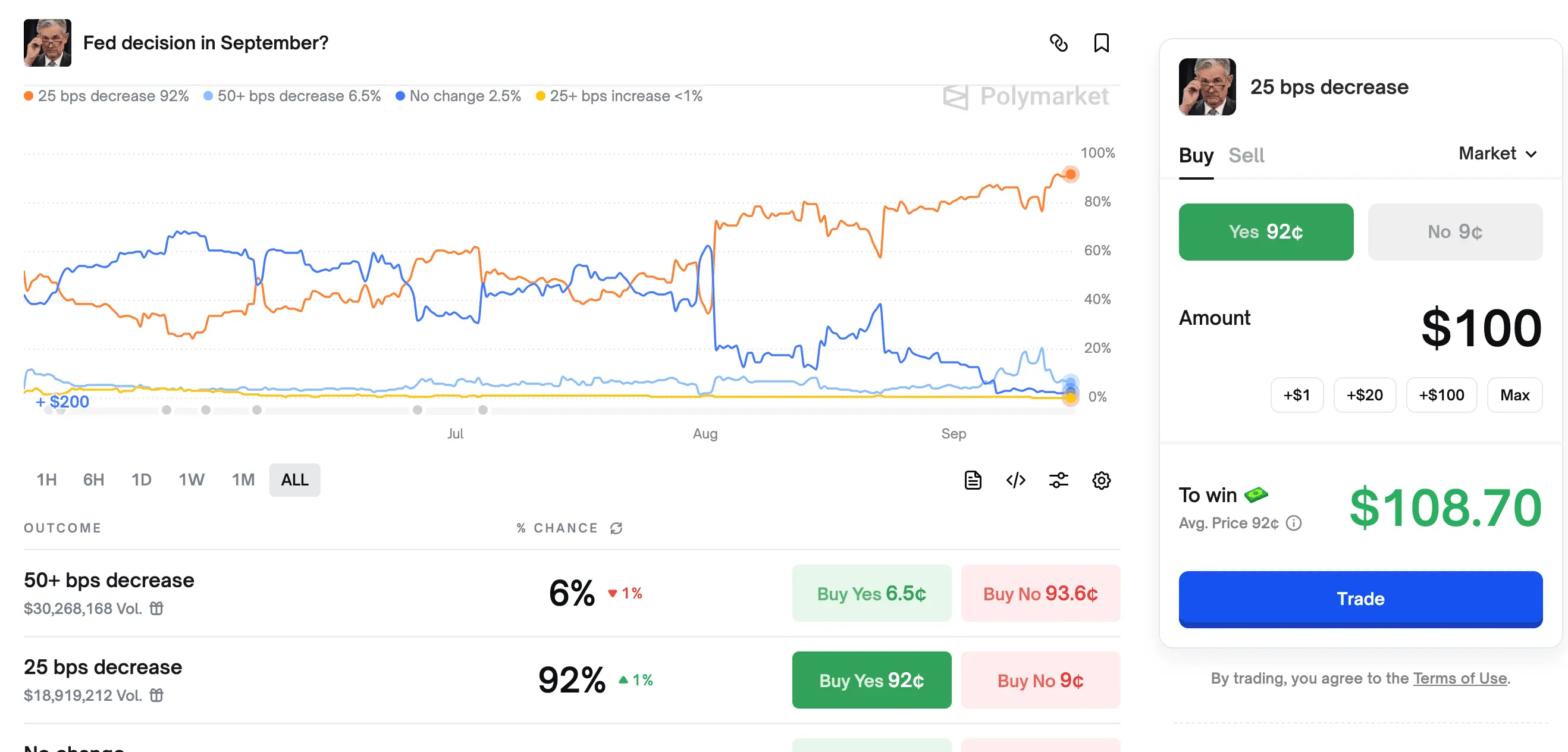The width and height of the screenshot is (1568, 752).
Task: Select the ALL chart range
Action: 294,480
